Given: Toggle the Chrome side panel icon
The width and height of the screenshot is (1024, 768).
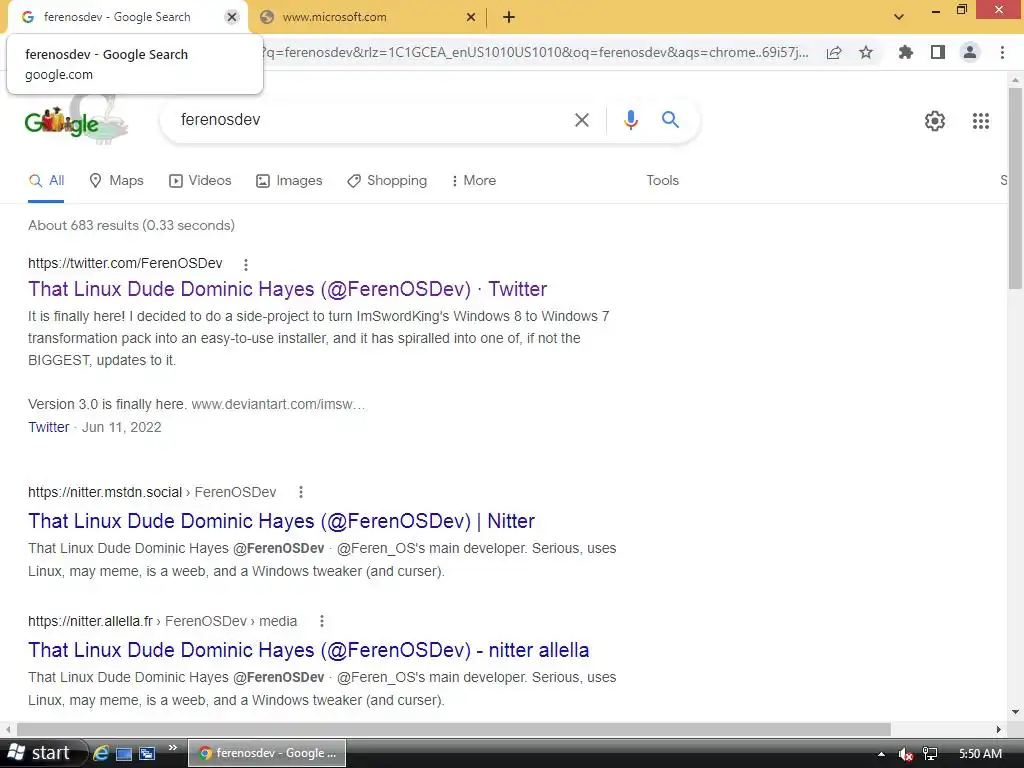Looking at the screenshot, I should point(938,52).
